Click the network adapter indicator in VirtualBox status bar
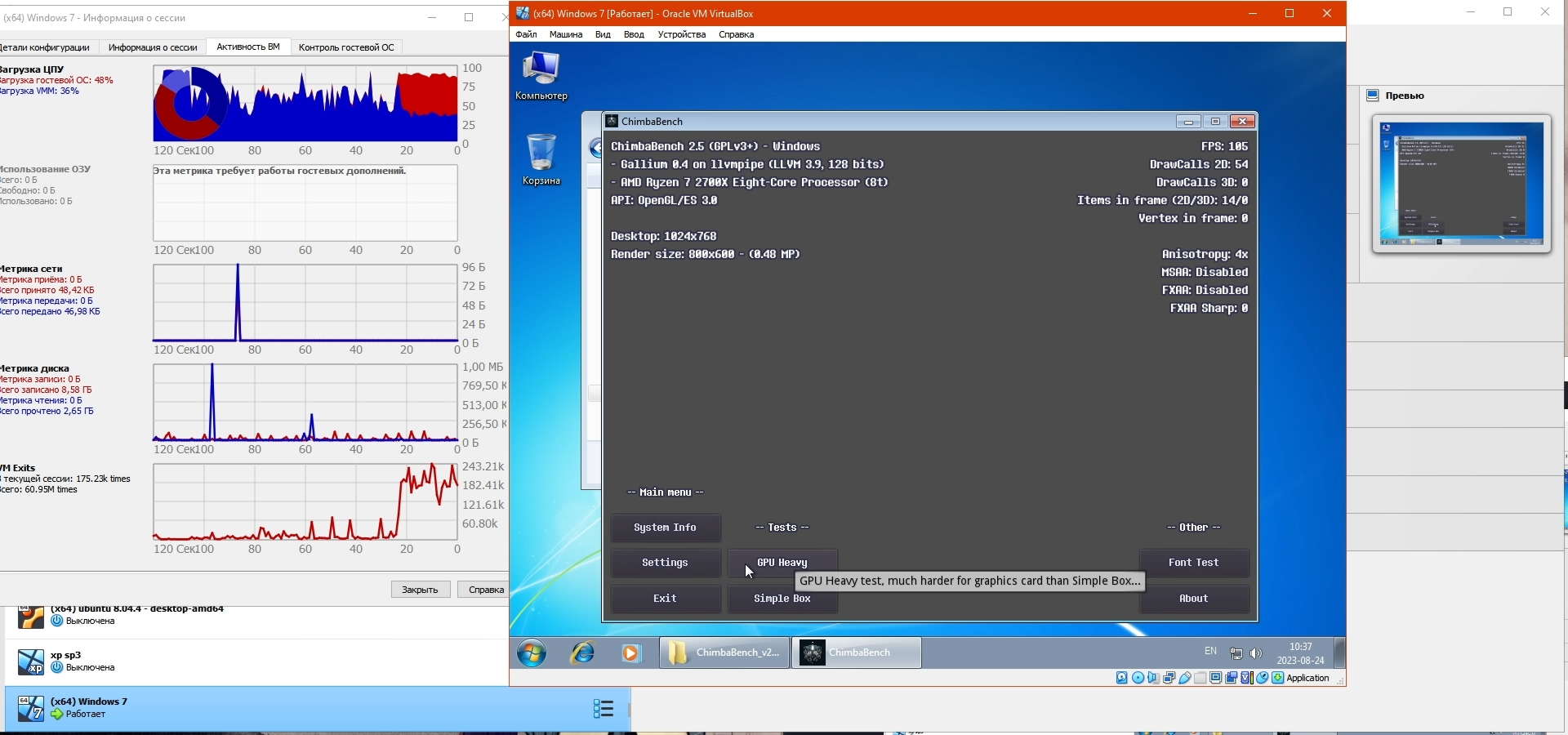 [x=1169, y=678]
